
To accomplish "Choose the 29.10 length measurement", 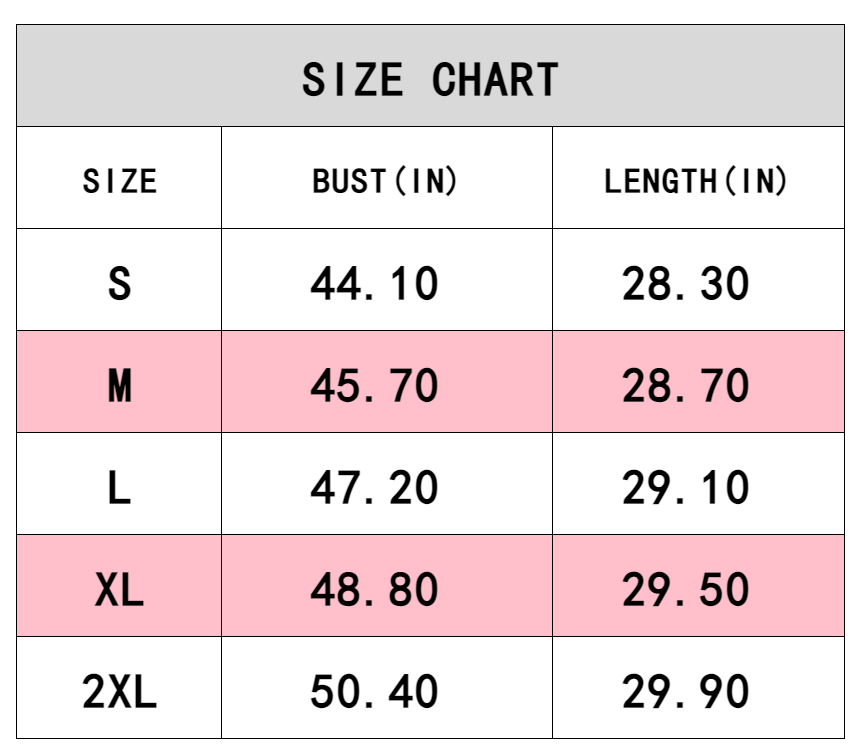I will 686,488.
